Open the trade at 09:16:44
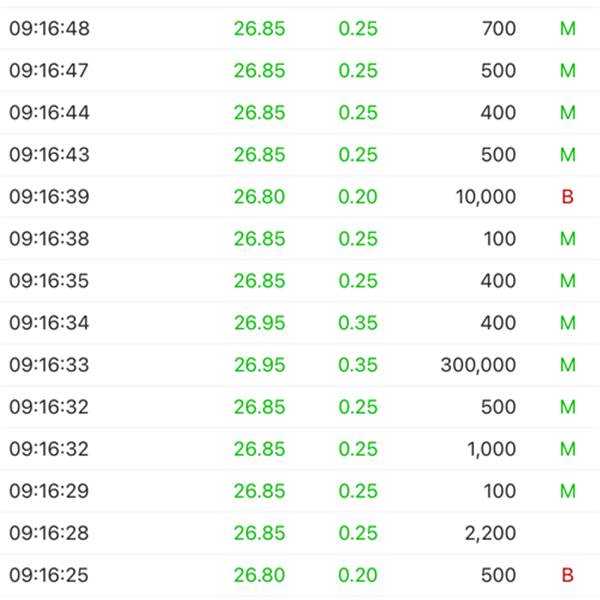This screenshot has width=600, height=600. pyautogui.click(x=300, y=113)
